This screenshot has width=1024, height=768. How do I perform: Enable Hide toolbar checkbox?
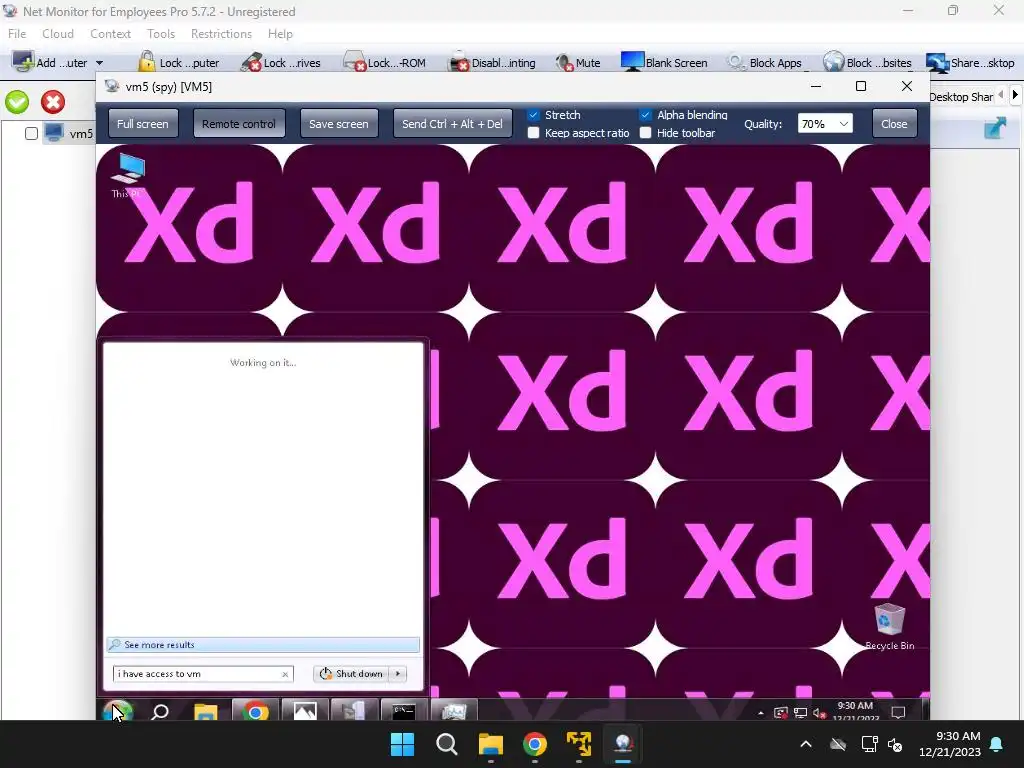(645, 133)
